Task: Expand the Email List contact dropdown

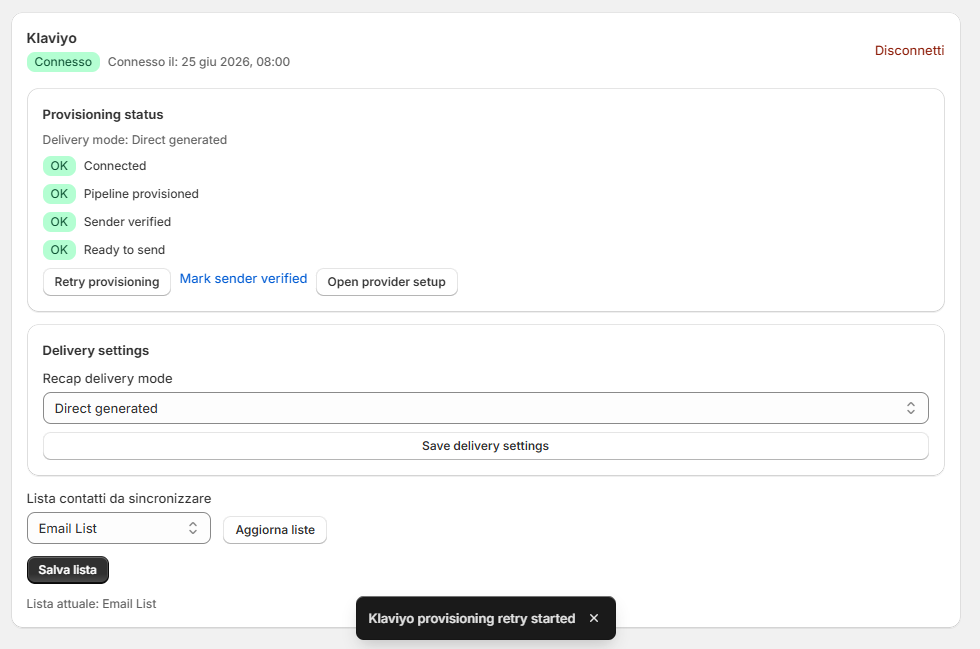Action: (119, 528)
